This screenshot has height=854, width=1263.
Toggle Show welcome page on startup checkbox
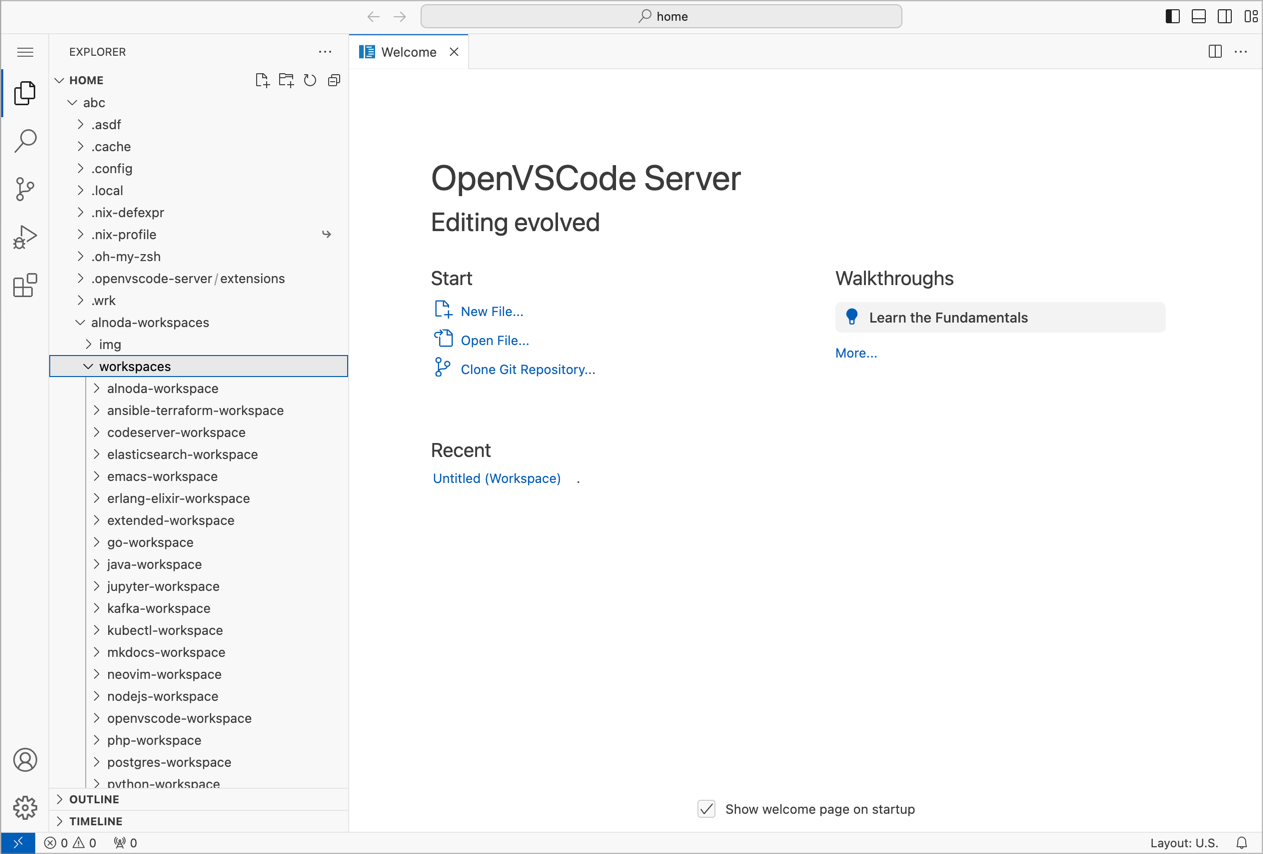pos(707,809)
